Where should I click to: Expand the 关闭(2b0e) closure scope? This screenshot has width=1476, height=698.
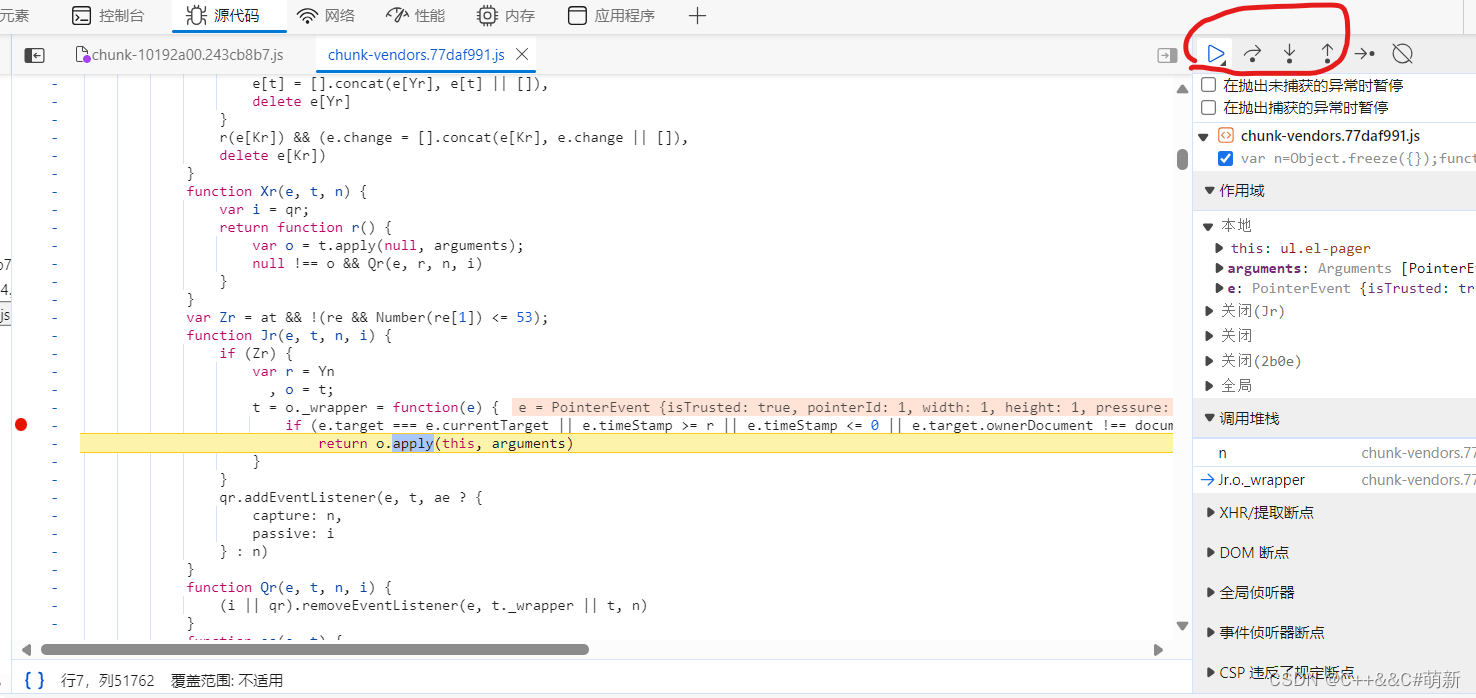(1209, 361)
